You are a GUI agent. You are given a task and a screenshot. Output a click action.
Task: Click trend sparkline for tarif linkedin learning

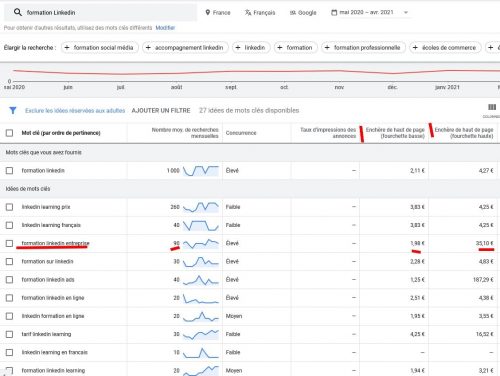click(x=201, y=334)
